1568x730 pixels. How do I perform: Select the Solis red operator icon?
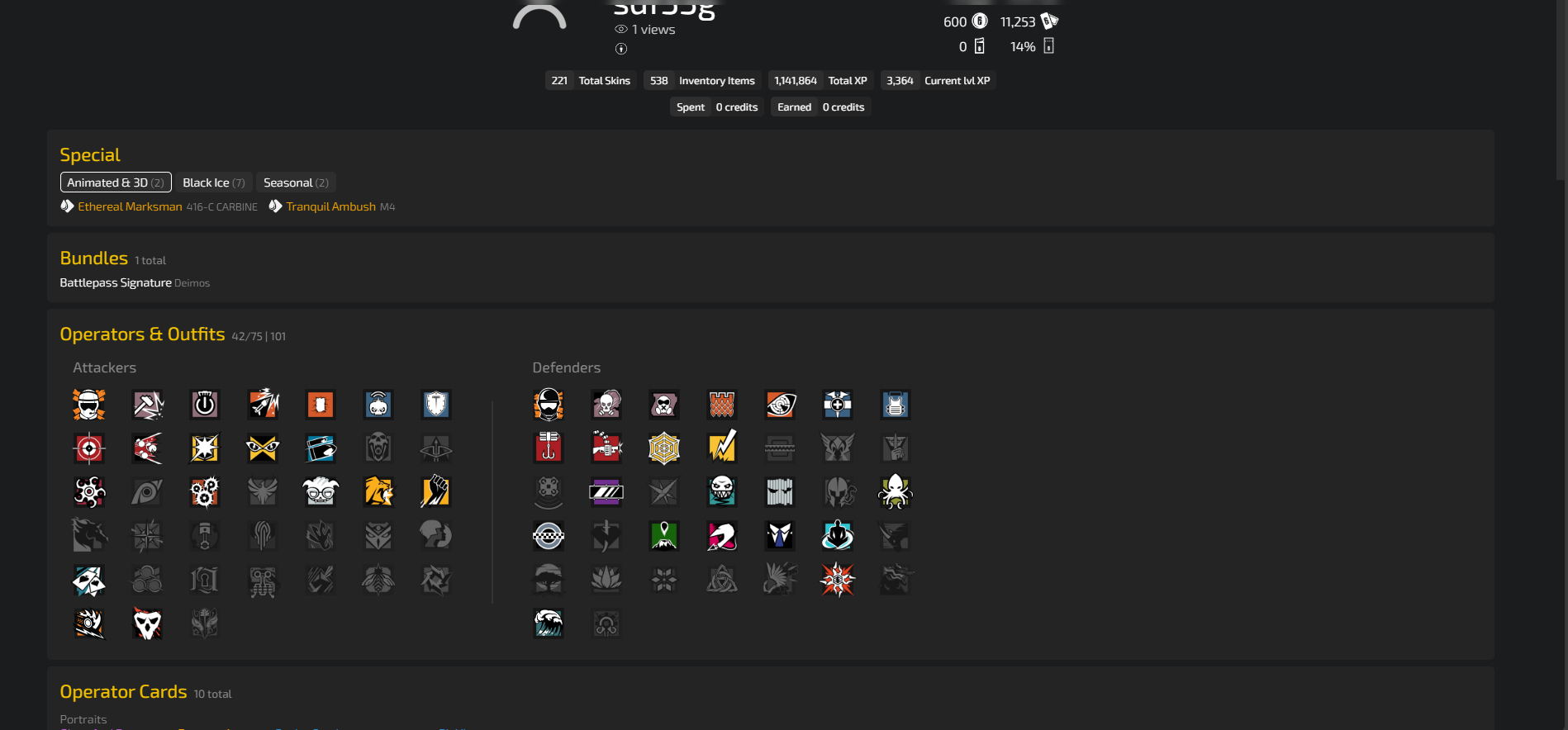838,581
